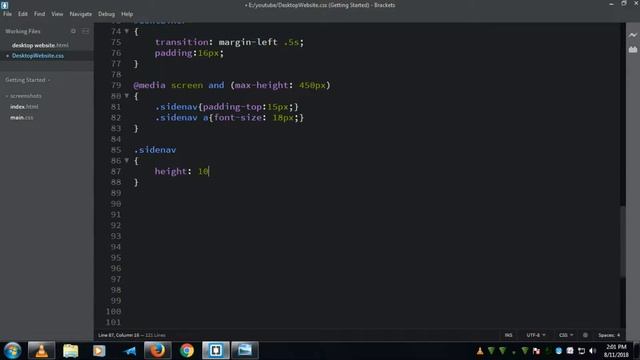Open Live Preview lightning bolt icon
The height and width of the screenshot is (360, 640).
click(x=632, y=35)
